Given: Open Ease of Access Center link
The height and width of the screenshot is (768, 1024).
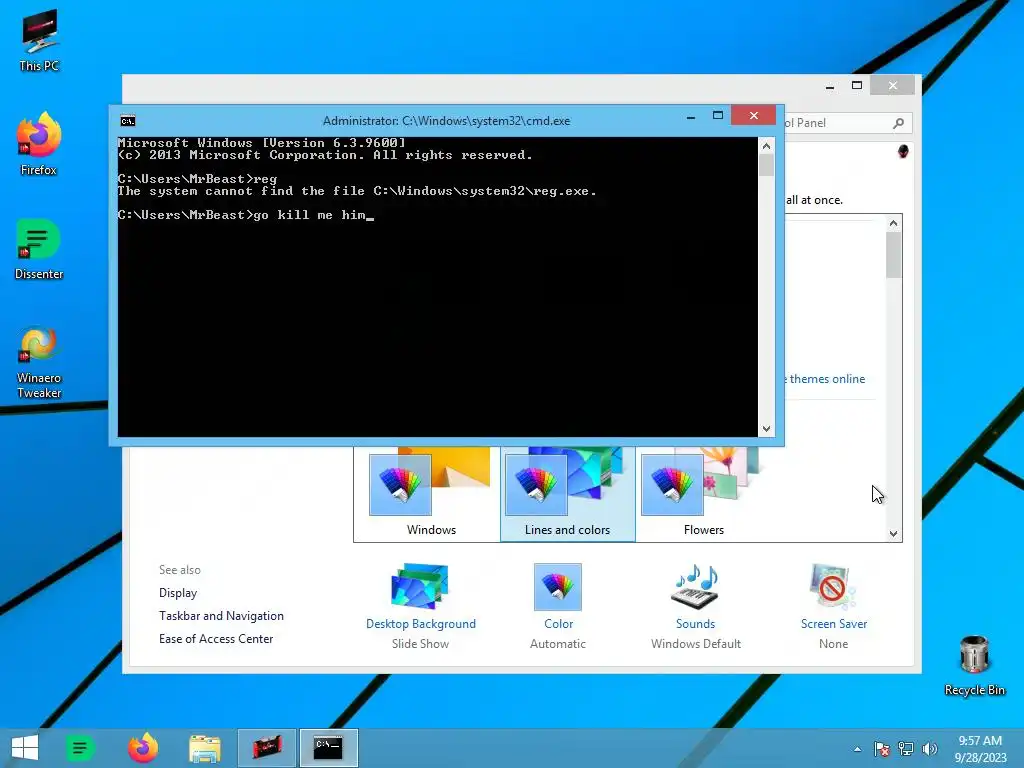Looking at the screenshot, I should tap(216, 639).
